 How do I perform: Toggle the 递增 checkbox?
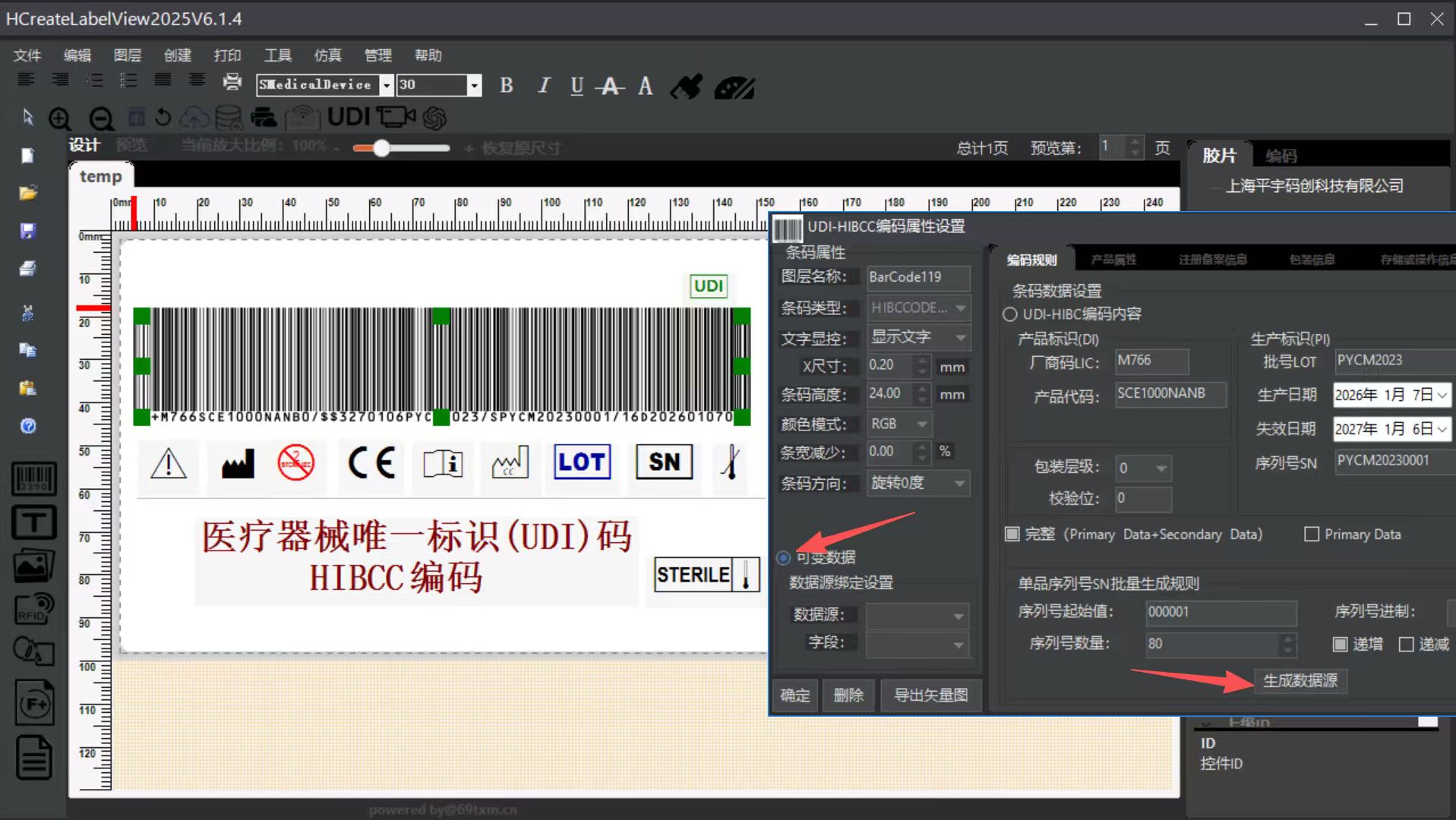(1341, 645)
